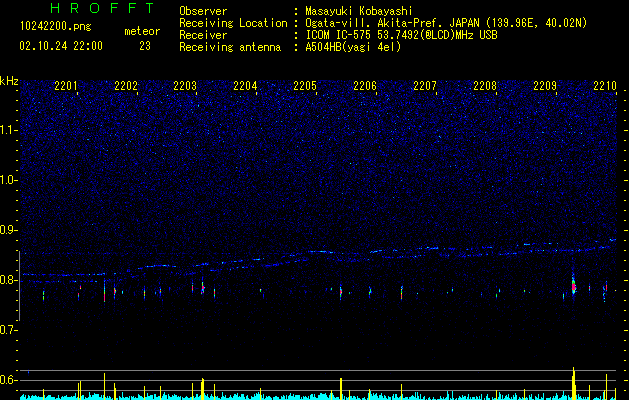This screenshot has height=400, width=629.
Task: Click the 2203 time marker
Action: pos(185,86)
